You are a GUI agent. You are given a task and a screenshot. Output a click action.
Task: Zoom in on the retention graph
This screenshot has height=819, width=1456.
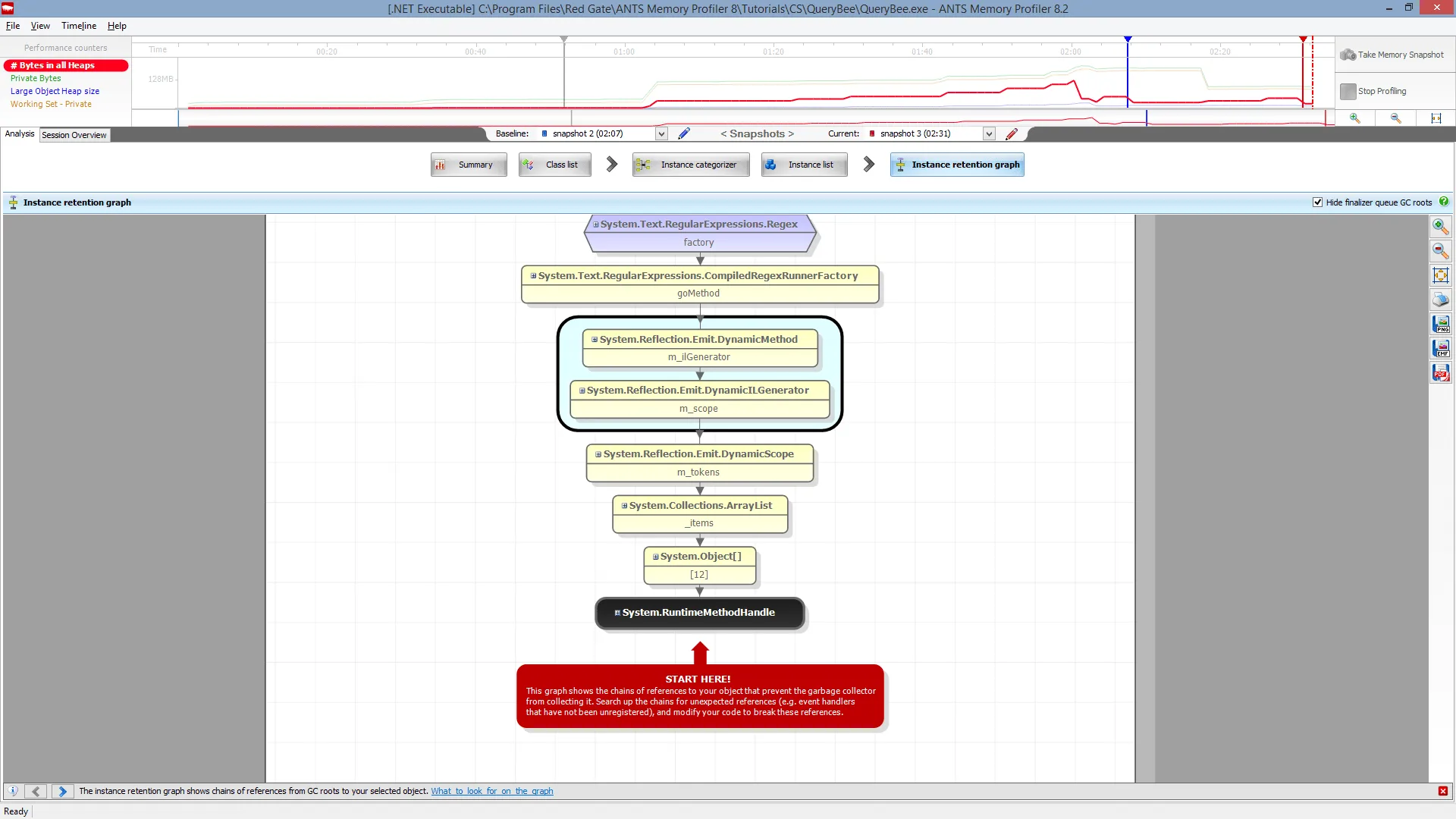click(x=1440, y=226)
